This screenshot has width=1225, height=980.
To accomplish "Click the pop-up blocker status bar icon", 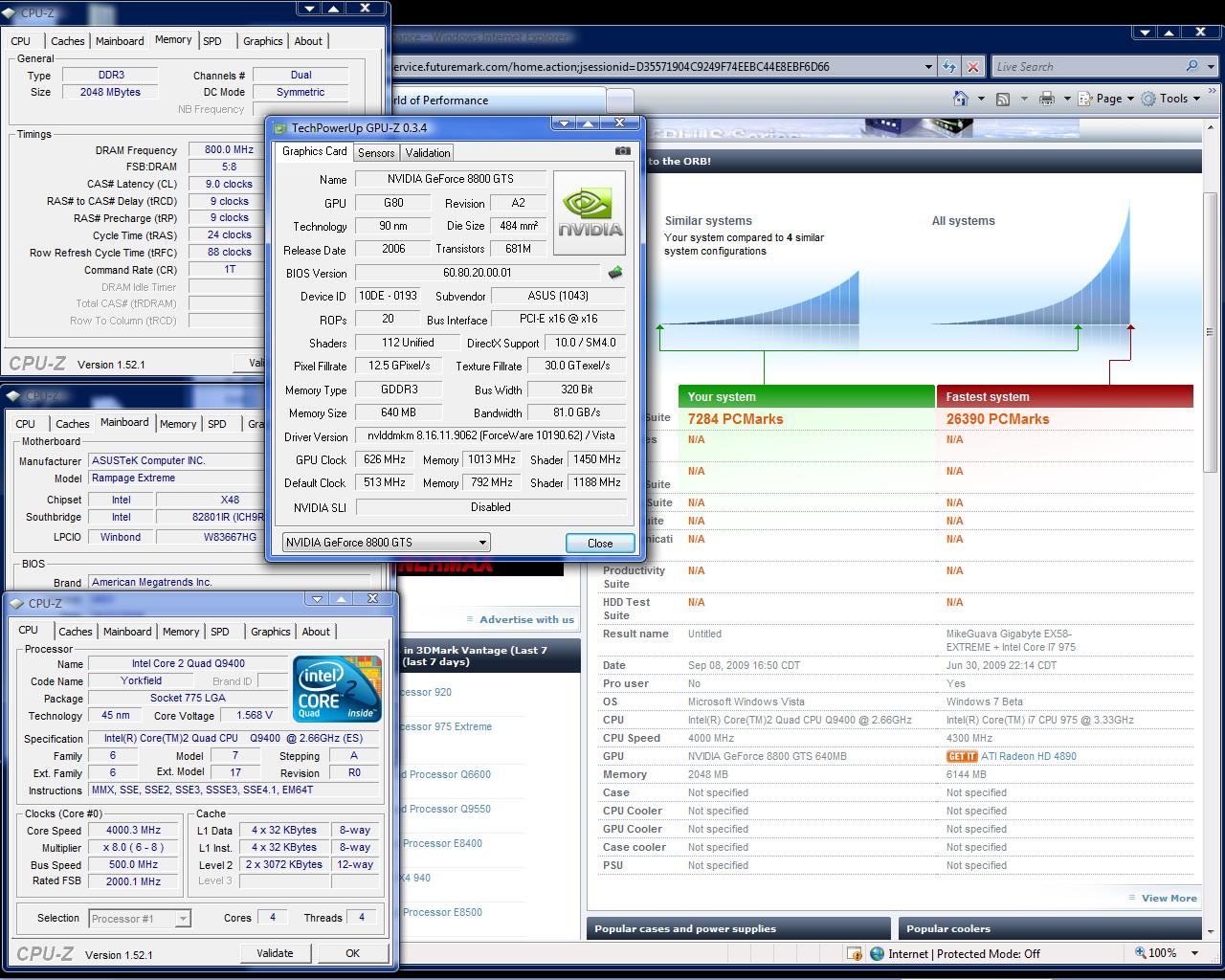I will (x=854, y=953).
